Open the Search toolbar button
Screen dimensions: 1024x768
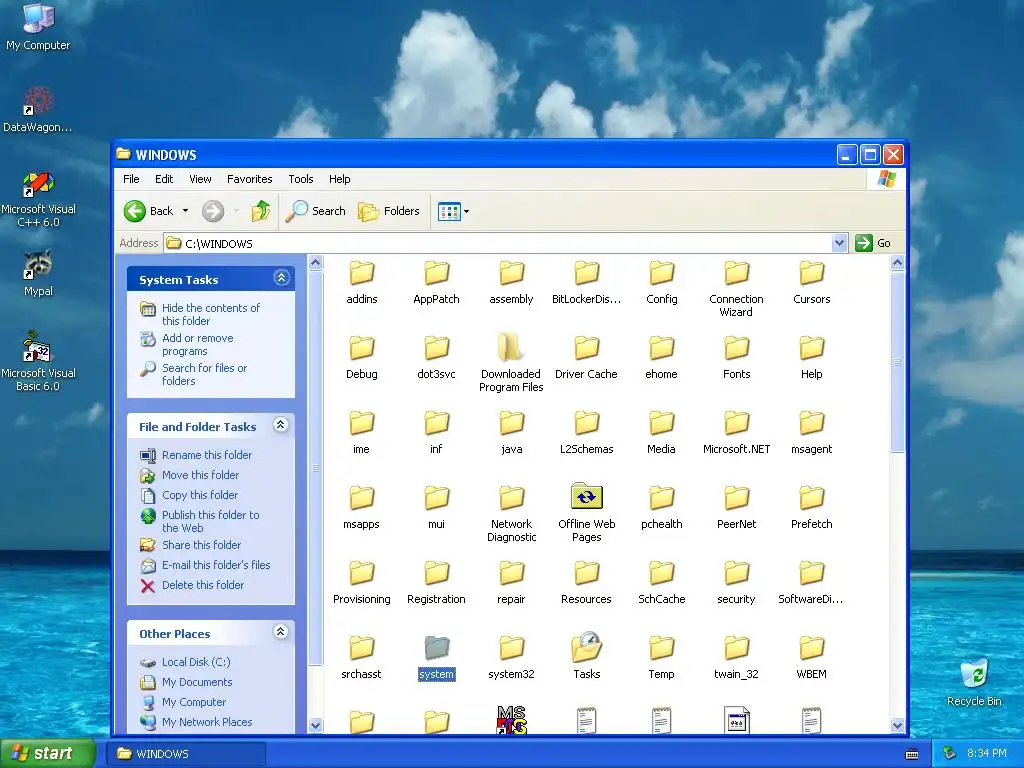click(315, 211)
